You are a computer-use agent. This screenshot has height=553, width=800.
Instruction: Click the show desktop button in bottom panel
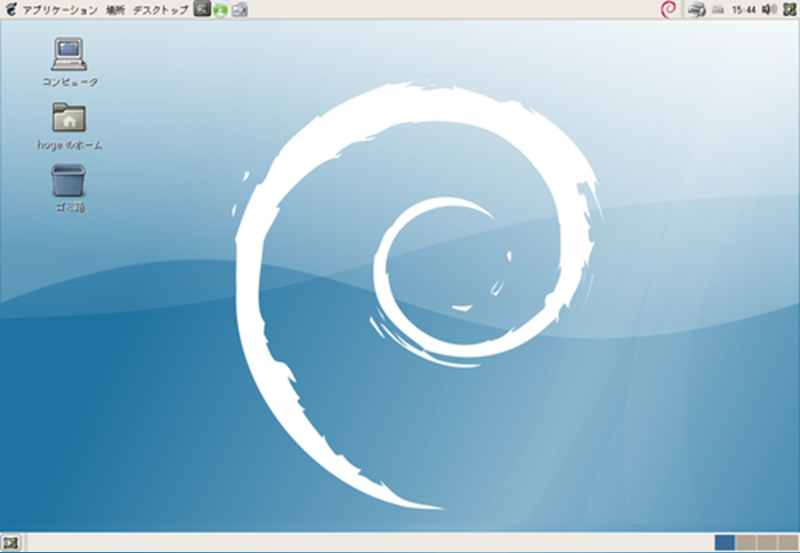coord(11,543)
